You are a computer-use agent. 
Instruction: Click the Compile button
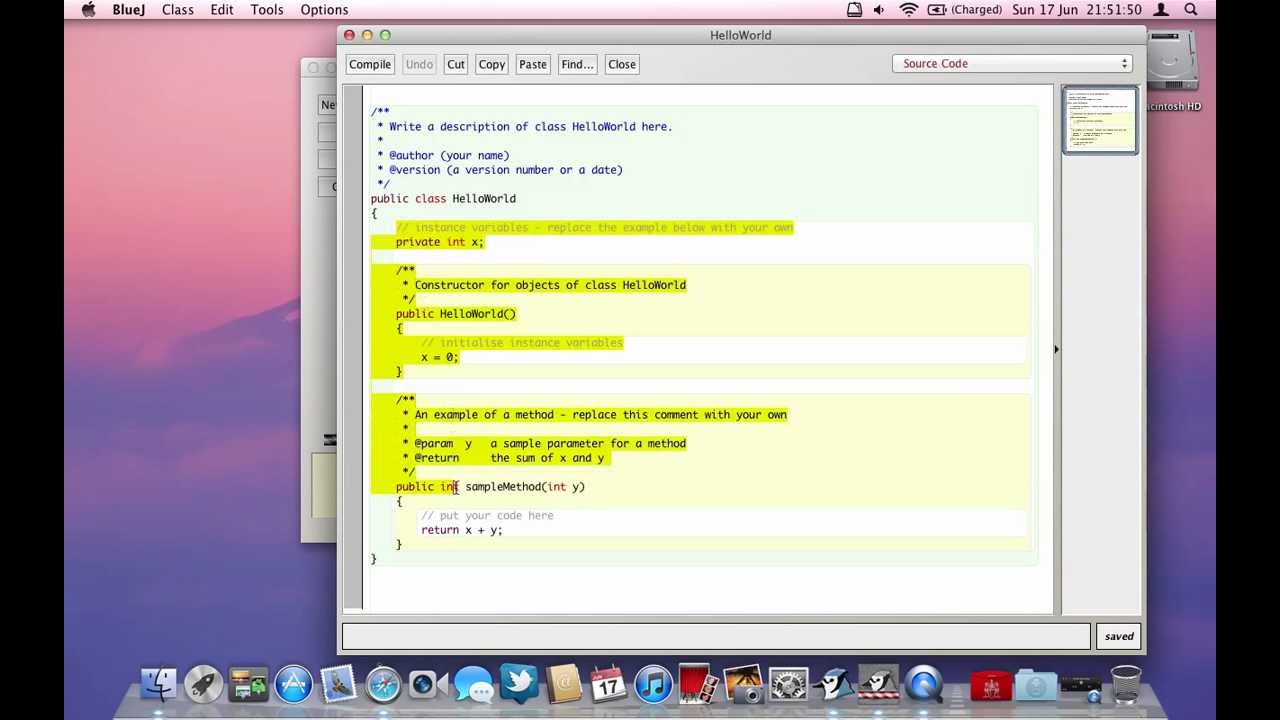[x=370, y=64]
